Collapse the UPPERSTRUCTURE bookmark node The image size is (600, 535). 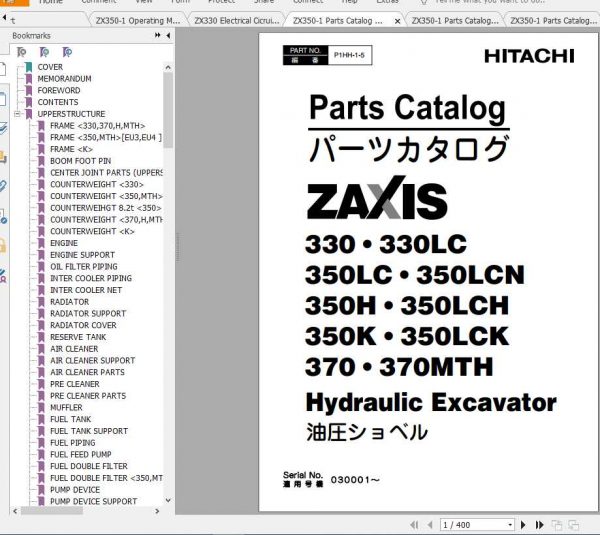click(x=17, y=114)
